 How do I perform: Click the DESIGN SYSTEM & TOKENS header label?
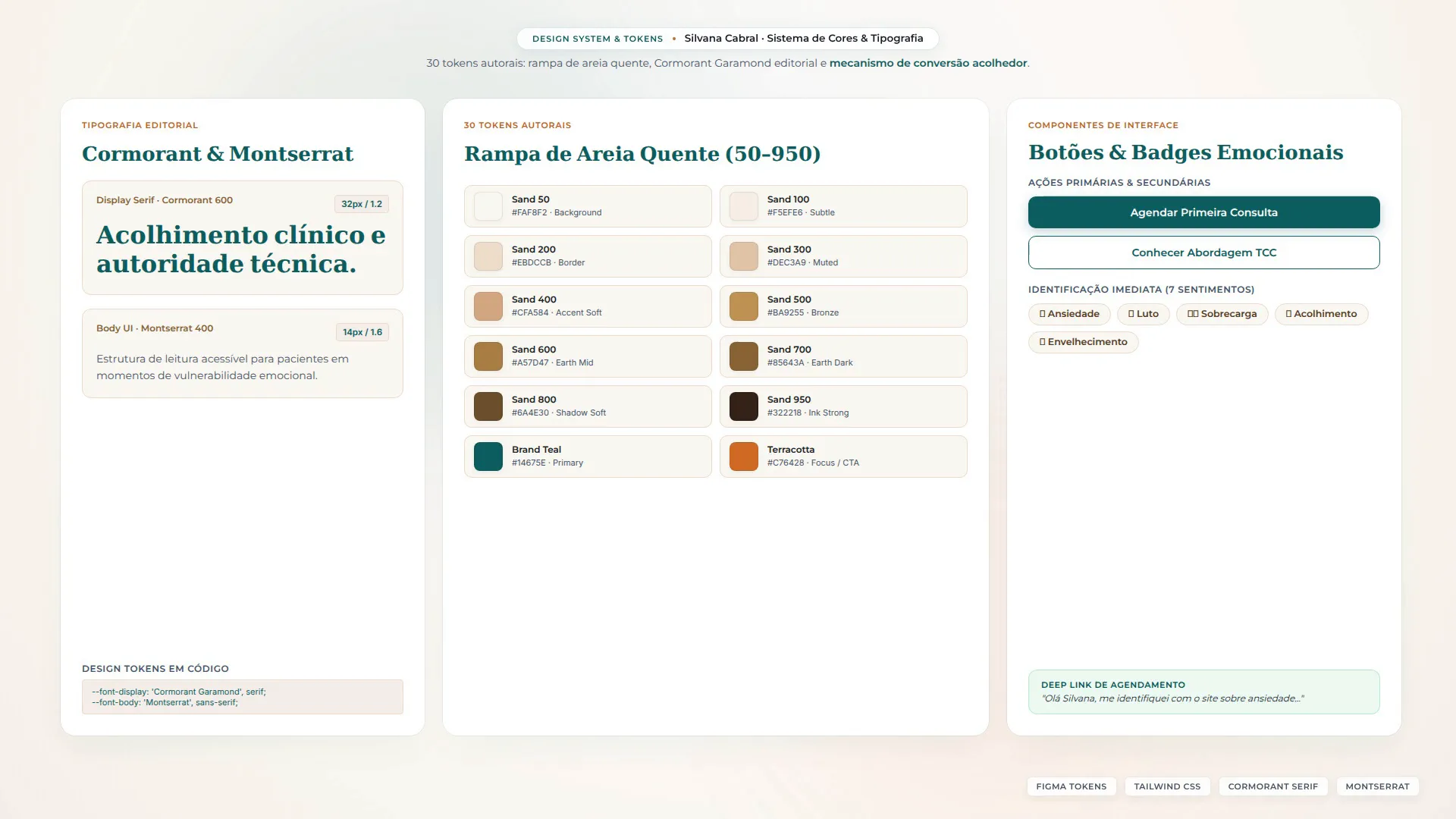(598, 39)
